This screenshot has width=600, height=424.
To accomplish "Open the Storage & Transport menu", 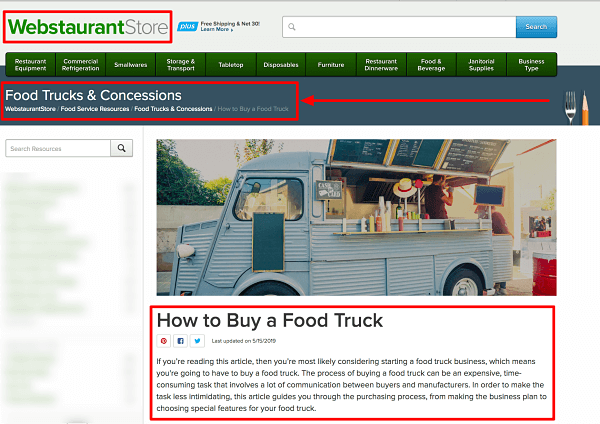I will (x=181, y=65).
